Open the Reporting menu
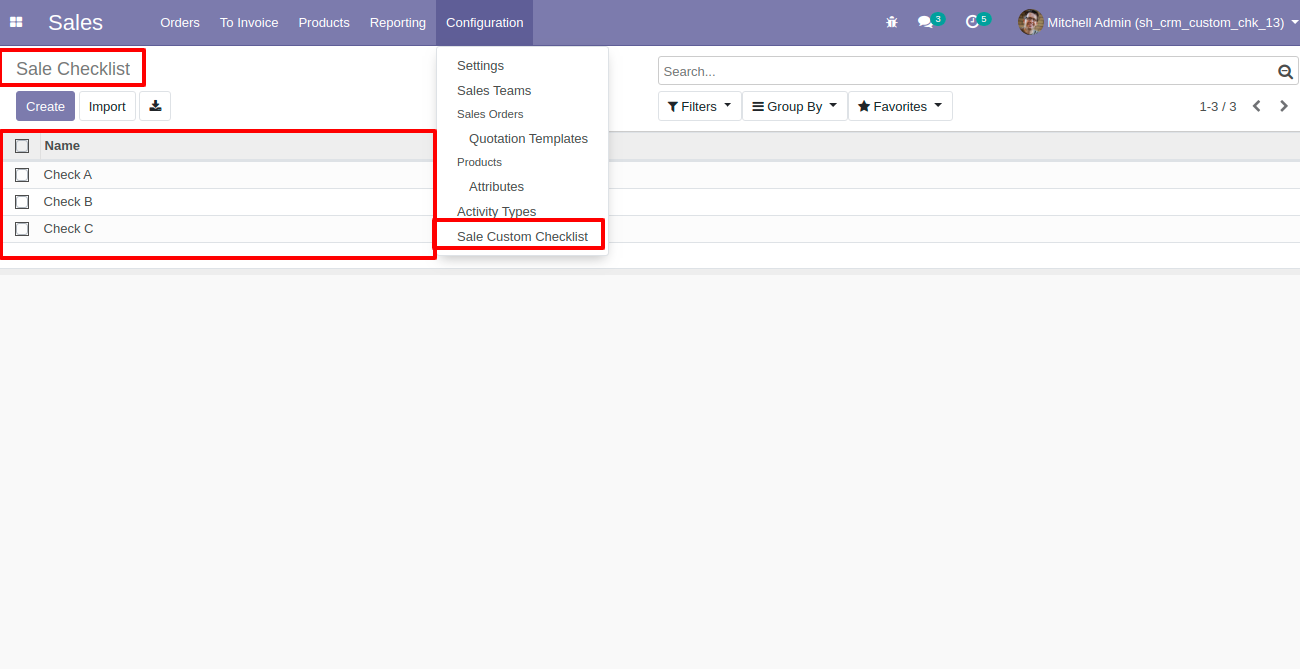The height and width of the screenshot is (669, 1300). point(398,22)
